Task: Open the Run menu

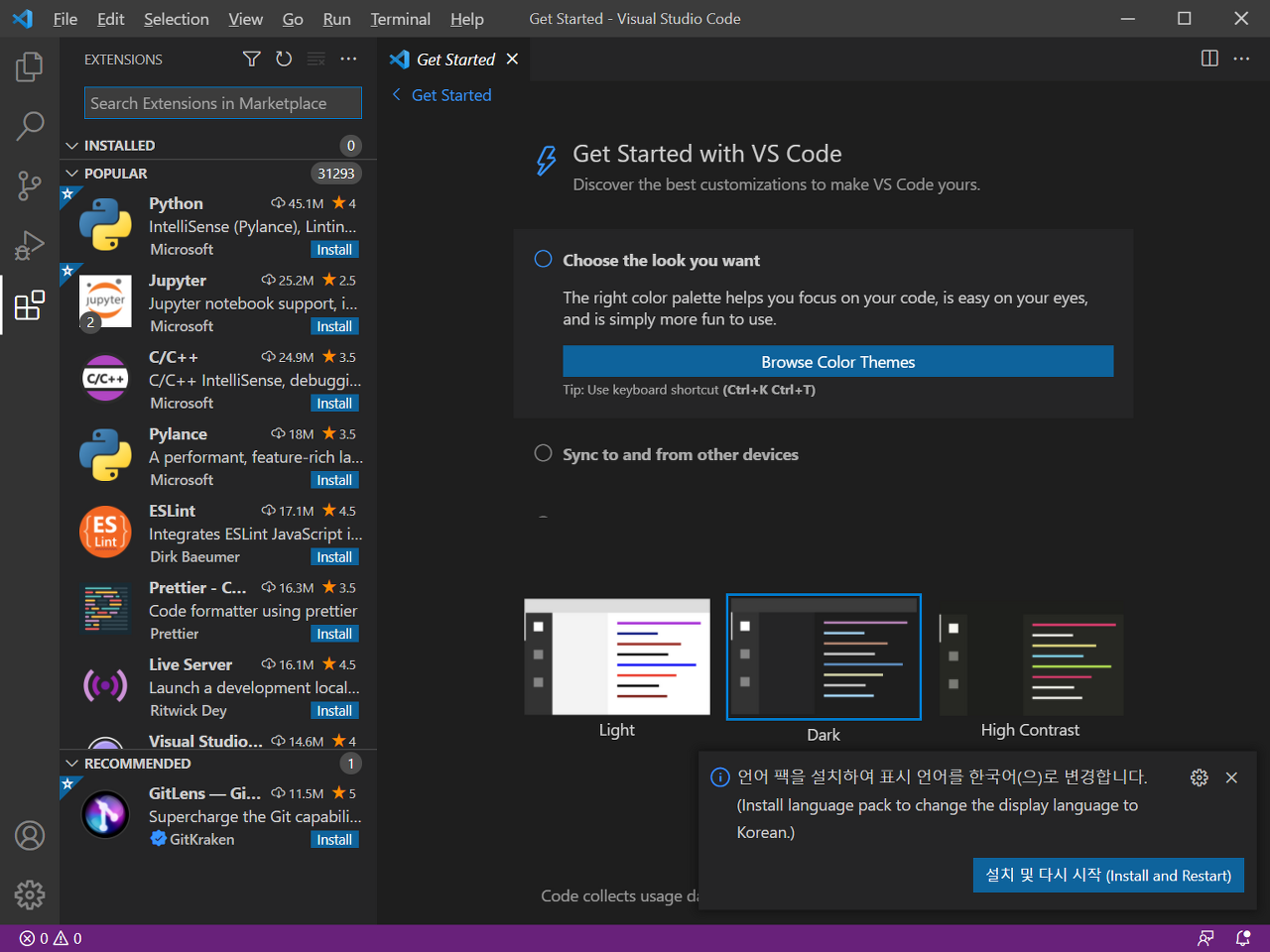Action: [x=337, y=19]
